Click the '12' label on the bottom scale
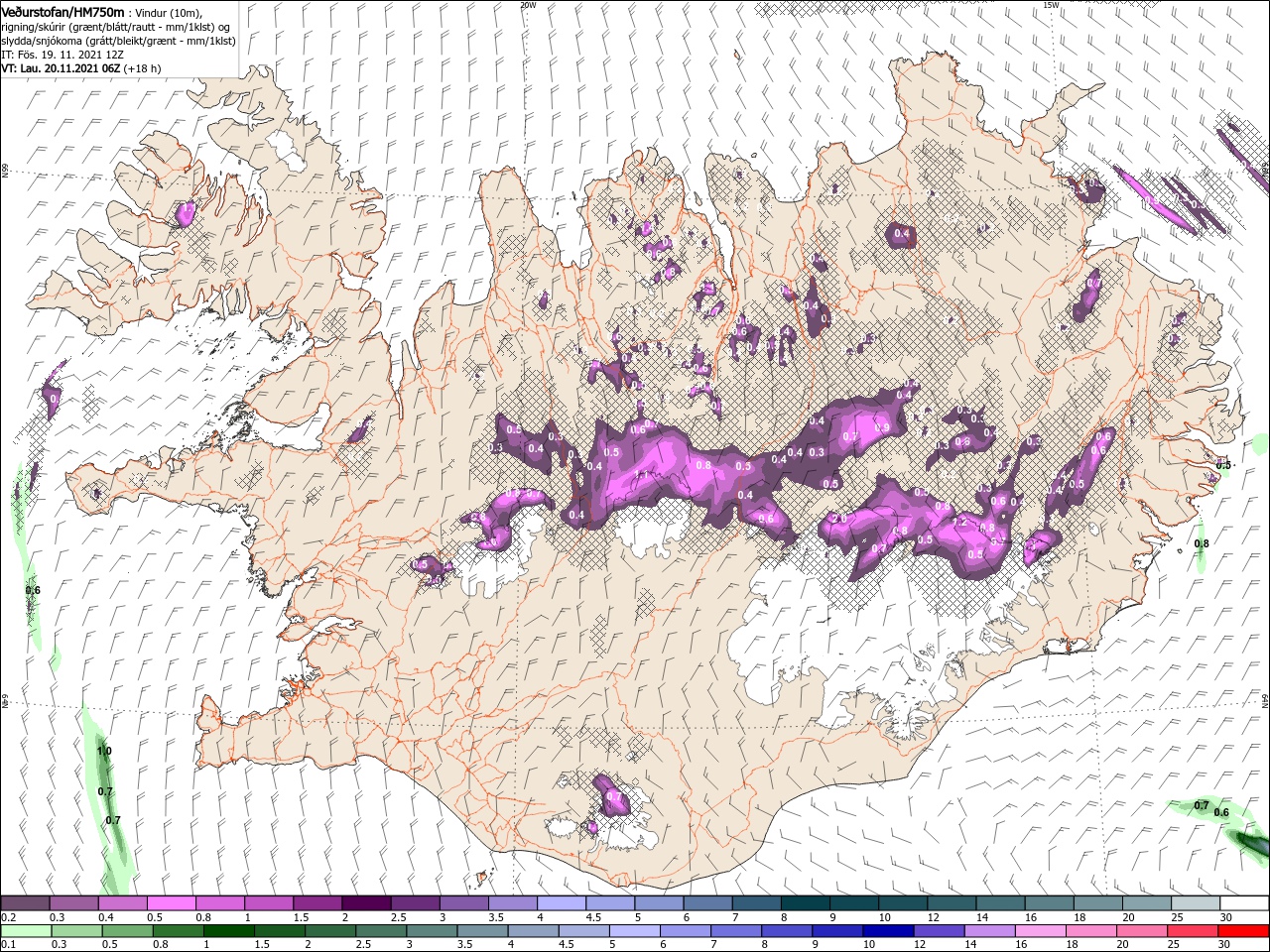This screenshot has width=1270, height=952. pyautogui.click(x=922, y=945)
